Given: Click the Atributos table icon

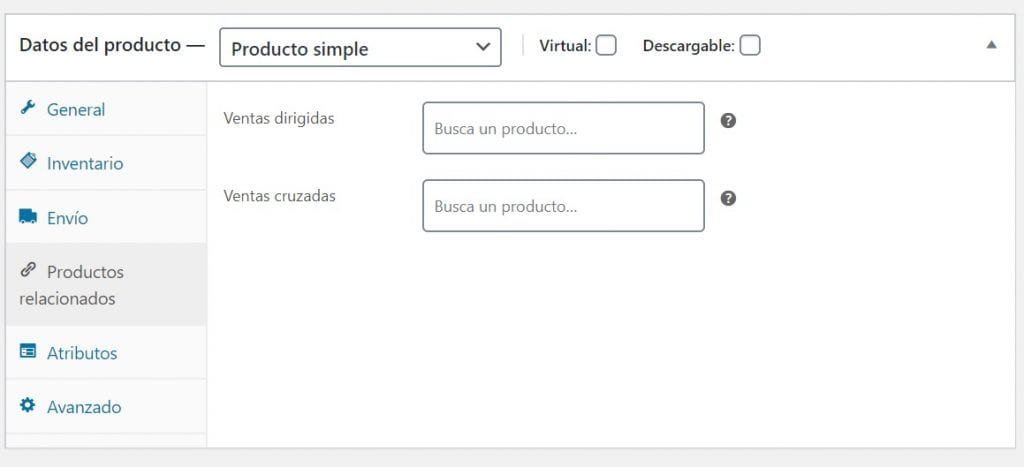Looking at the screenshot, I should click(x=27, y=351).
